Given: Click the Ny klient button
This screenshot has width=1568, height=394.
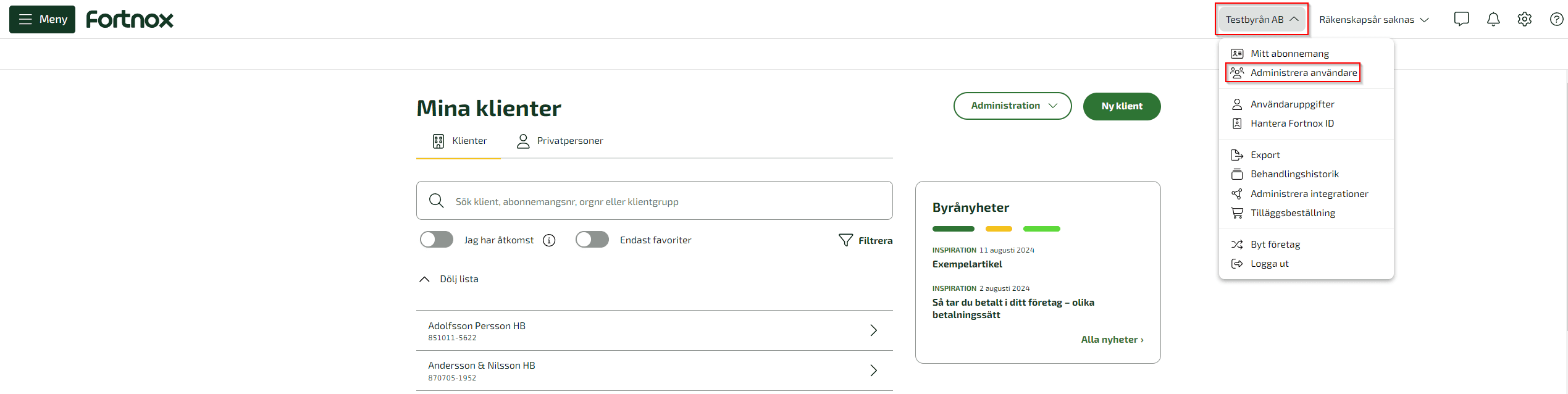Looking at the screenshot, I should click(x=1122, y=106).
